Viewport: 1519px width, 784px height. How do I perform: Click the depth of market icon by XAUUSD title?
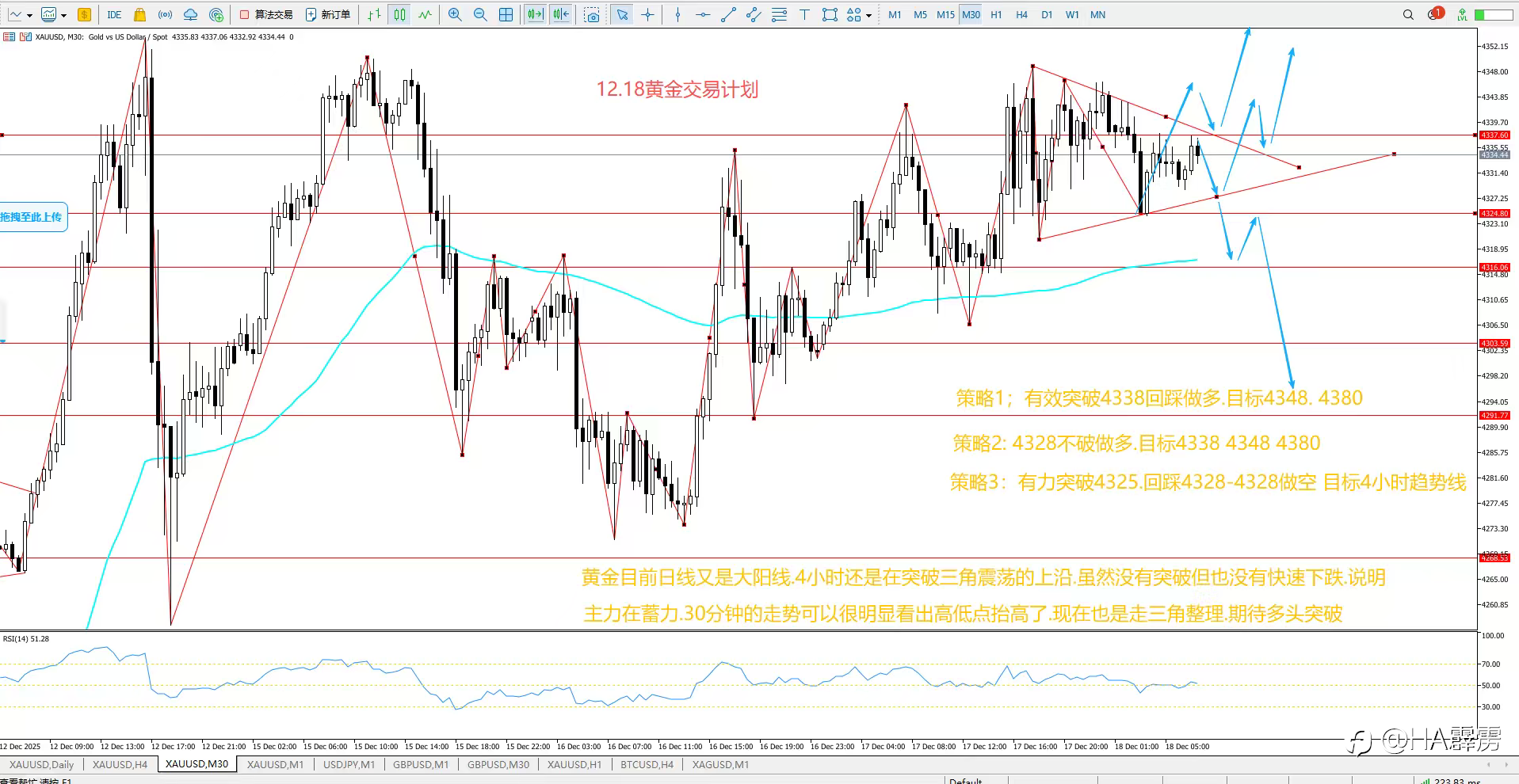pos(9,36)
